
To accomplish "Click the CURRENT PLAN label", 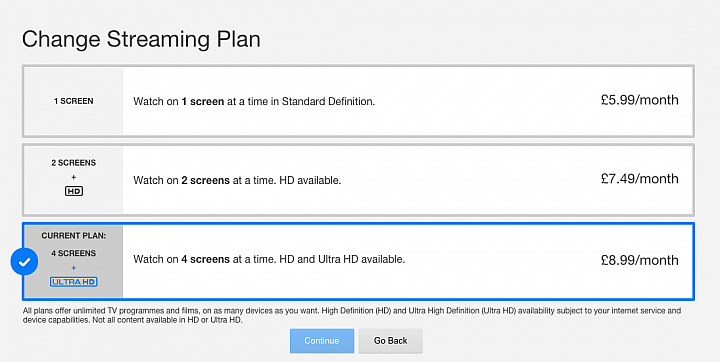I will coord(73,236).
